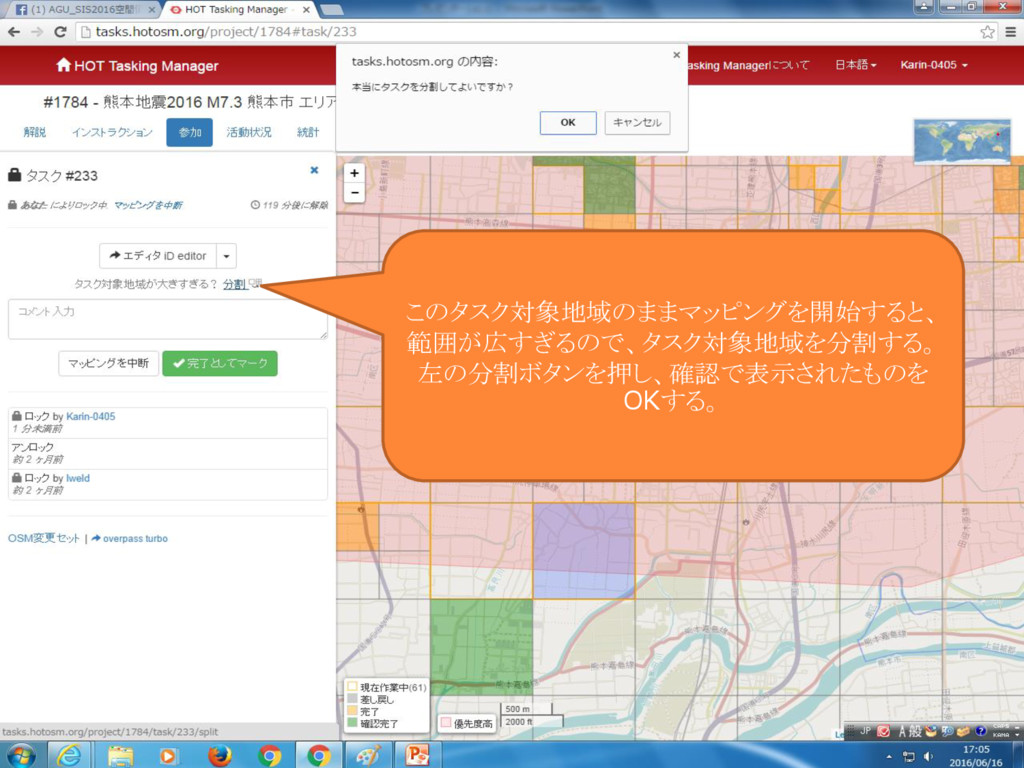Open the Karin-0405 user menu
1024x768 pixels.
click(x=933, y=65)
